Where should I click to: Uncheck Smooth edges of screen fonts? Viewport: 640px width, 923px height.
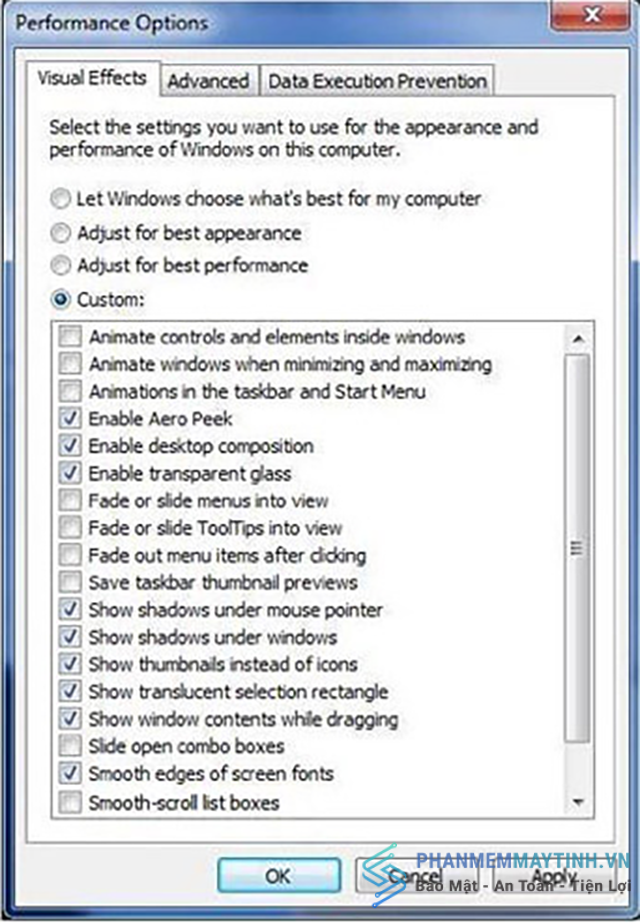[70, 773]
